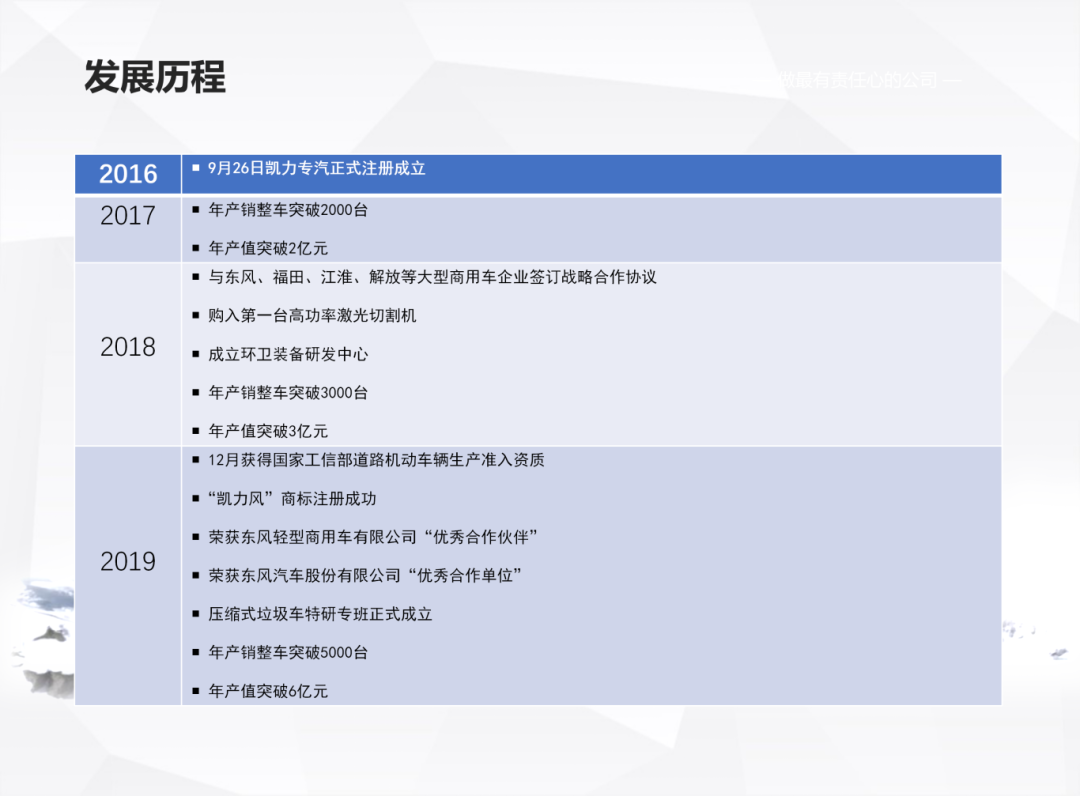Click the 年产值突破3亿元 bullet
Image resolution: width=1080 pixels, height=796 pixels.
[268, 431]
